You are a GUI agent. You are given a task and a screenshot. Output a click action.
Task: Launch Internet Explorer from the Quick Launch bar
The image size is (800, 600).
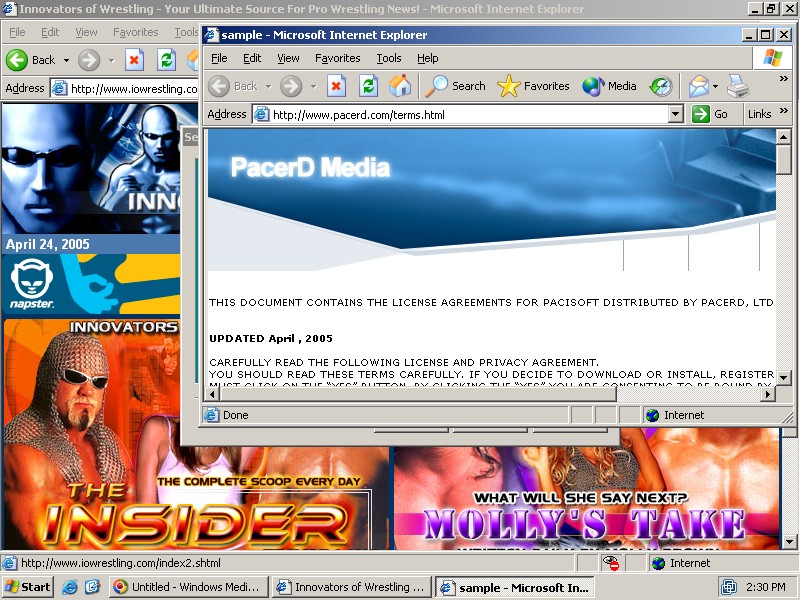69,587
